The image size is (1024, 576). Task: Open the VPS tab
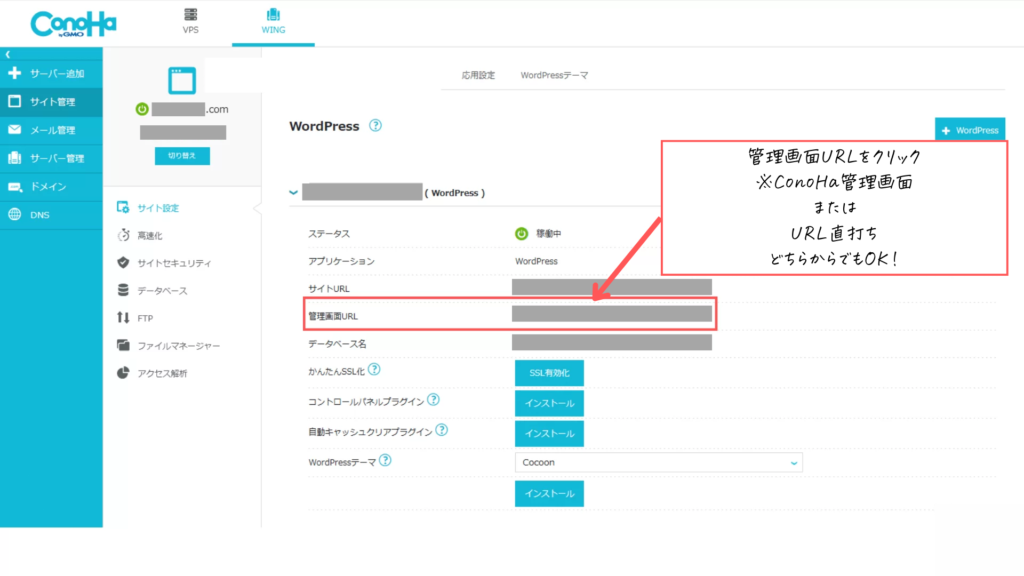[191, 22]
